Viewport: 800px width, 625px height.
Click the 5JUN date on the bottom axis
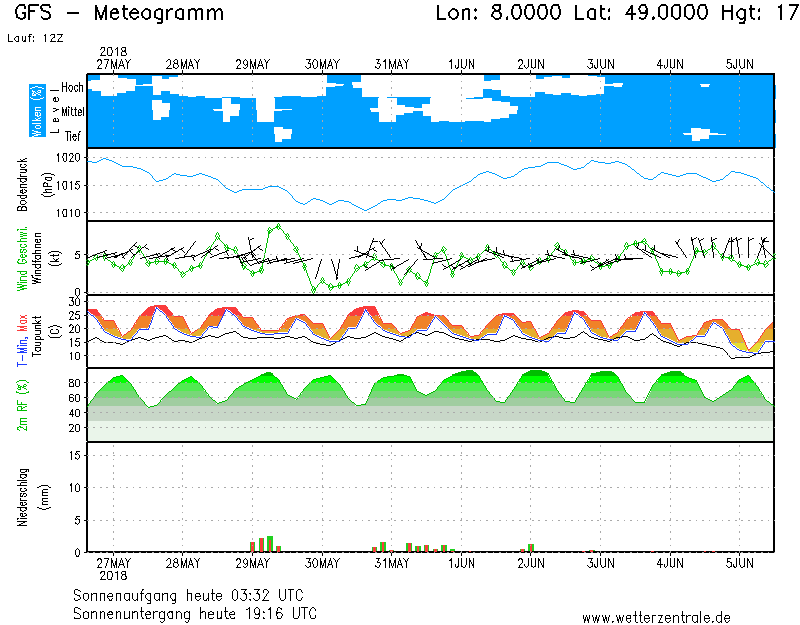(740, 564)
